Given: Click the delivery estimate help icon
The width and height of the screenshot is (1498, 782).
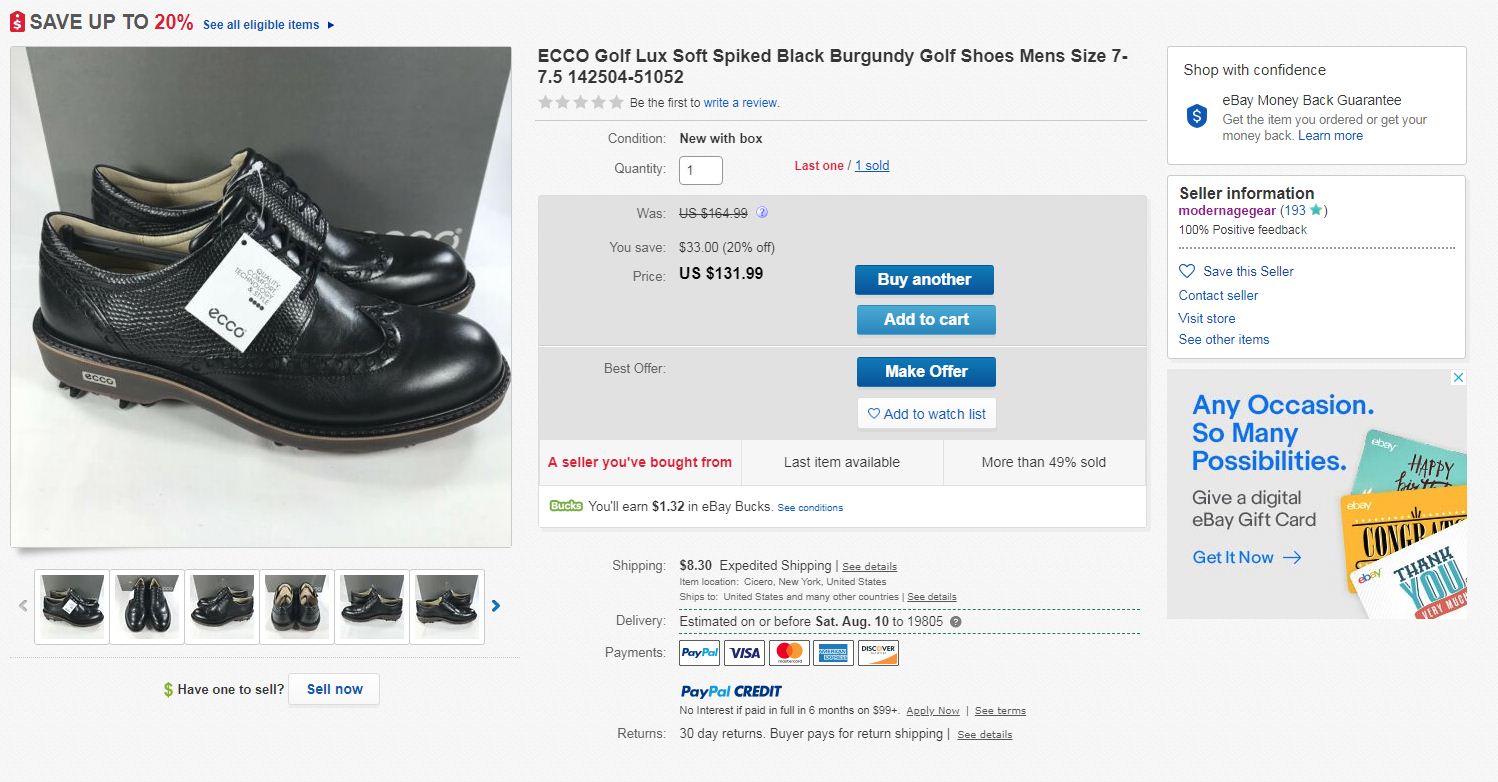Looking at the screenshot, I should (x=955, y=622).
